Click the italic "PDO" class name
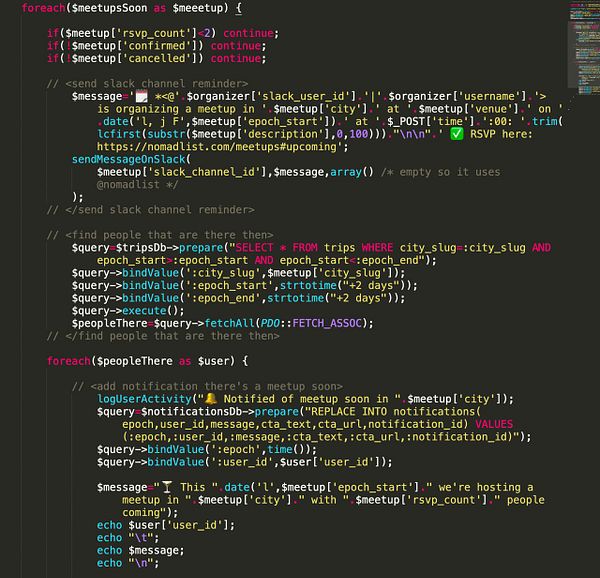Viewport: 600px width, 578px height. point(270,324)
